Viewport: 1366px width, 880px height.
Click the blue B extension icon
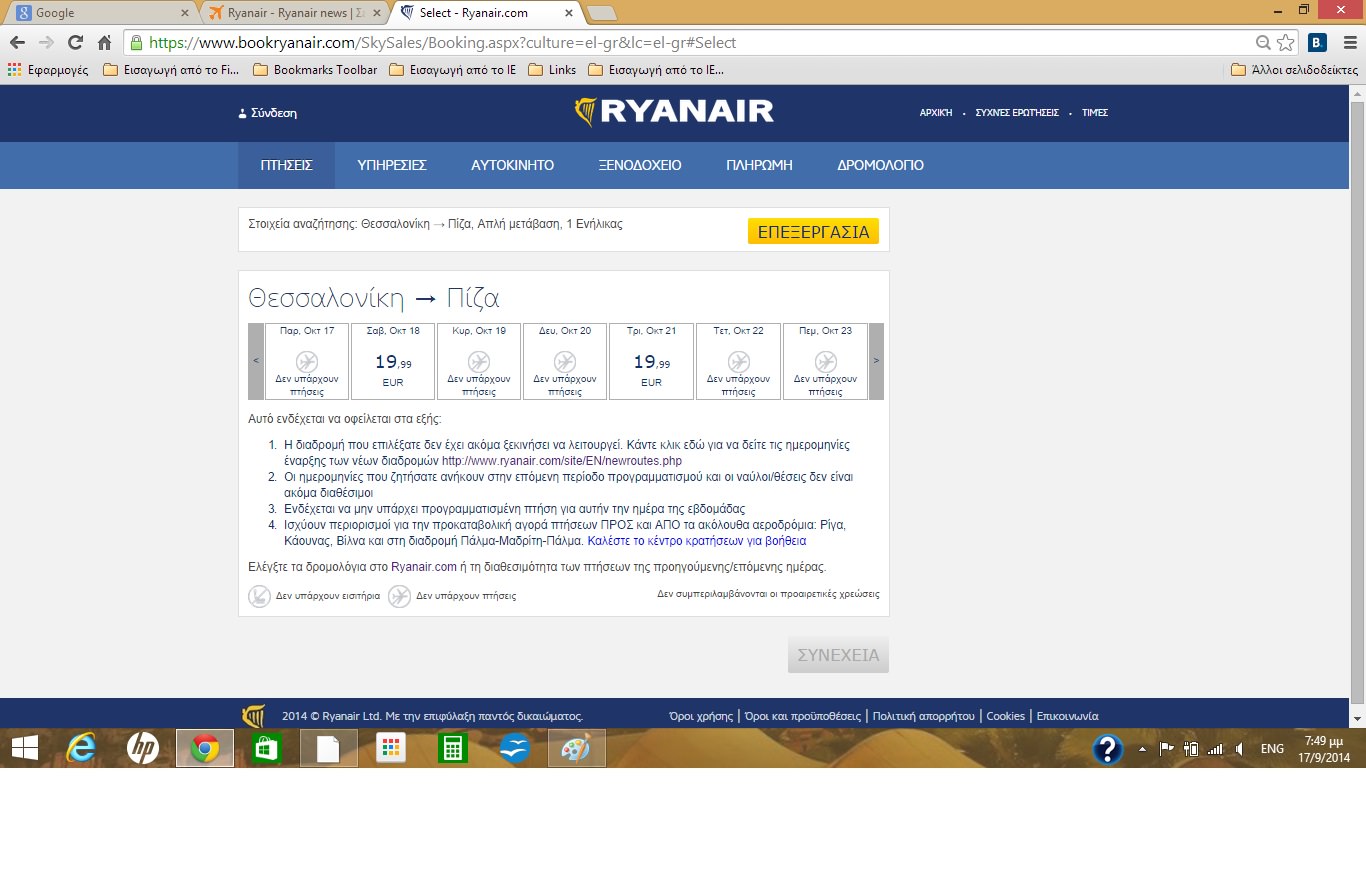click(1317, 43)
